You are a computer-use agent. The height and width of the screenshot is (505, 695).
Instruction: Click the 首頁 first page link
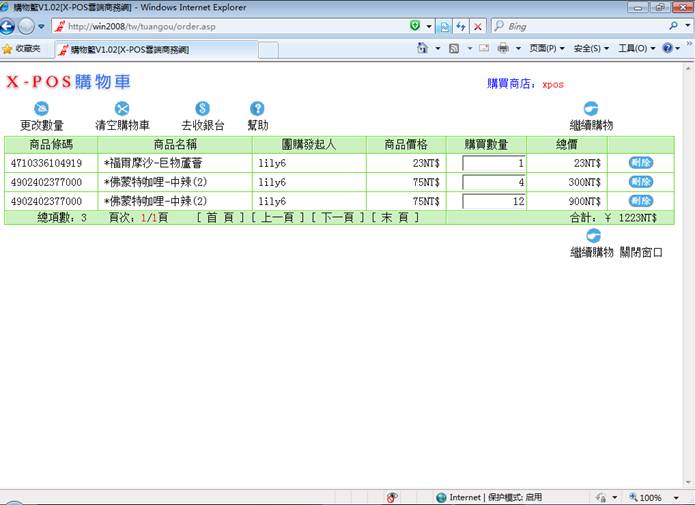(220, 217)
